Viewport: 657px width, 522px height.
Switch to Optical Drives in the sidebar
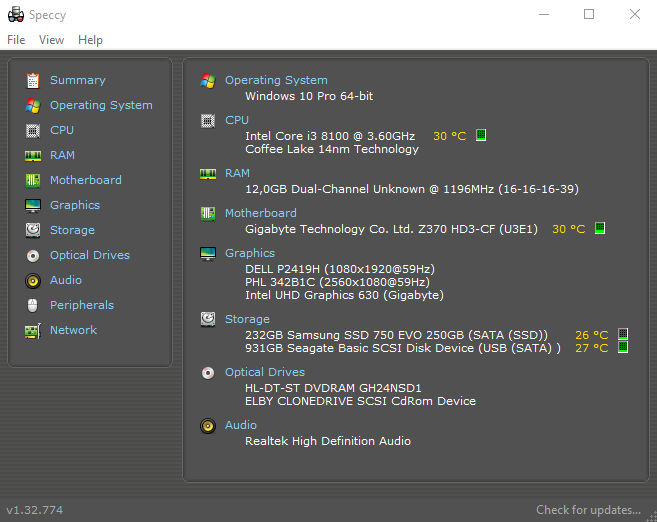[x=90, y=255]
